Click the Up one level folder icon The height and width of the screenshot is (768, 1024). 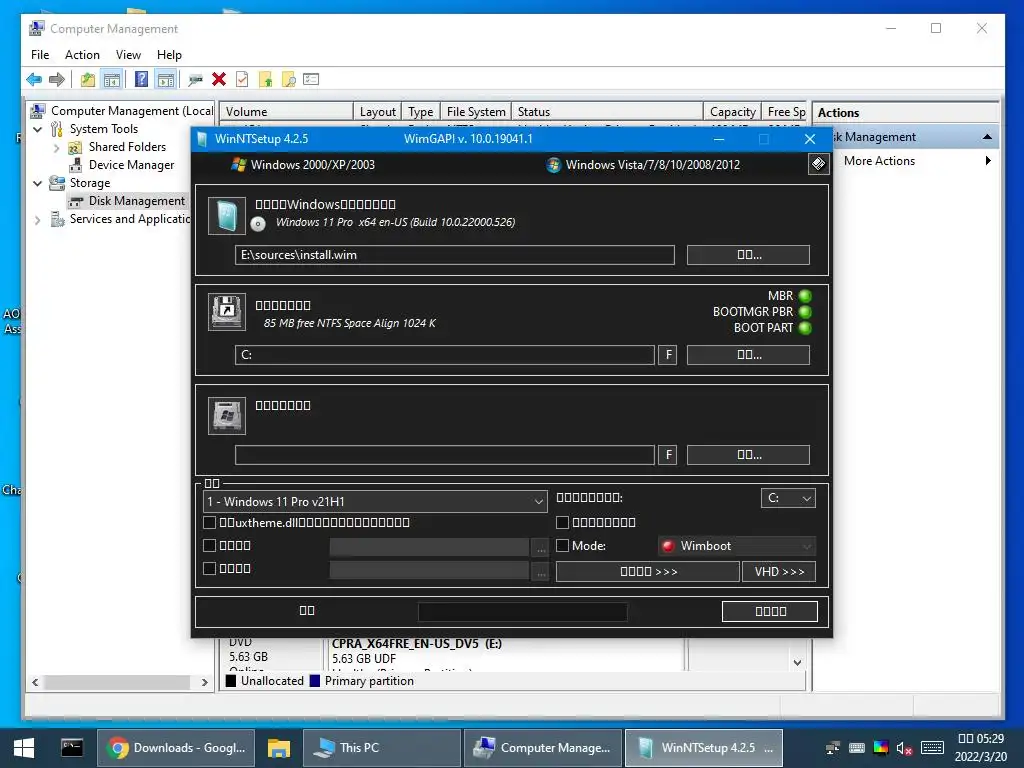click(x=88, y=80)
